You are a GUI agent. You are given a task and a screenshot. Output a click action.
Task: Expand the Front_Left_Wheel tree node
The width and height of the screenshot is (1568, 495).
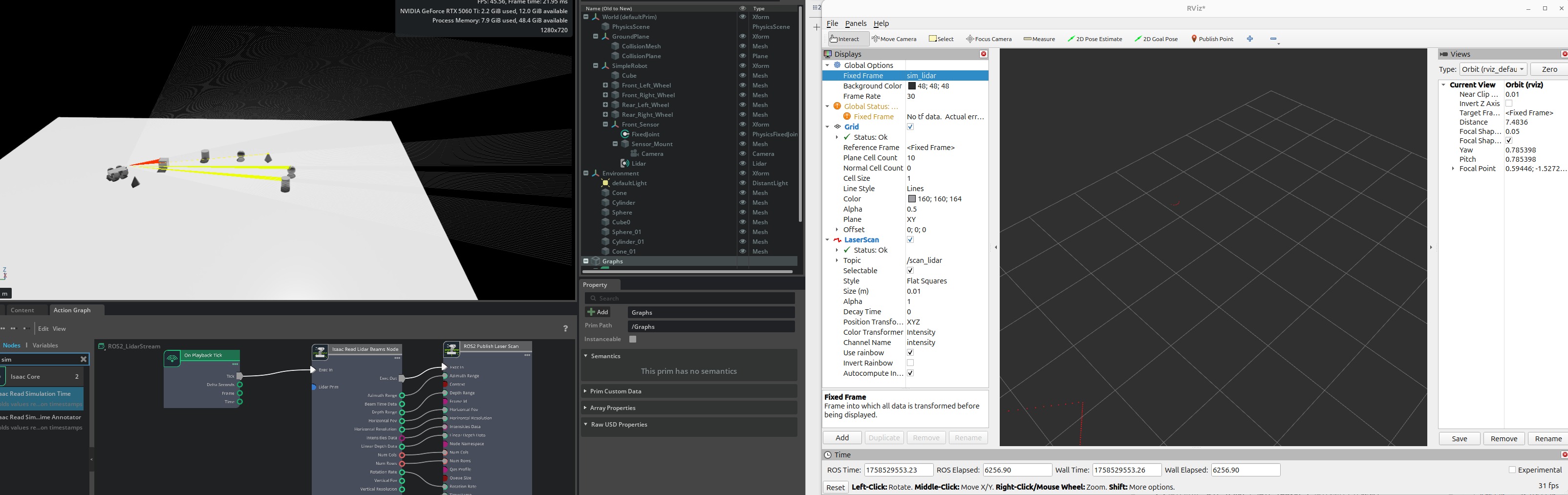tap(606, 85)
